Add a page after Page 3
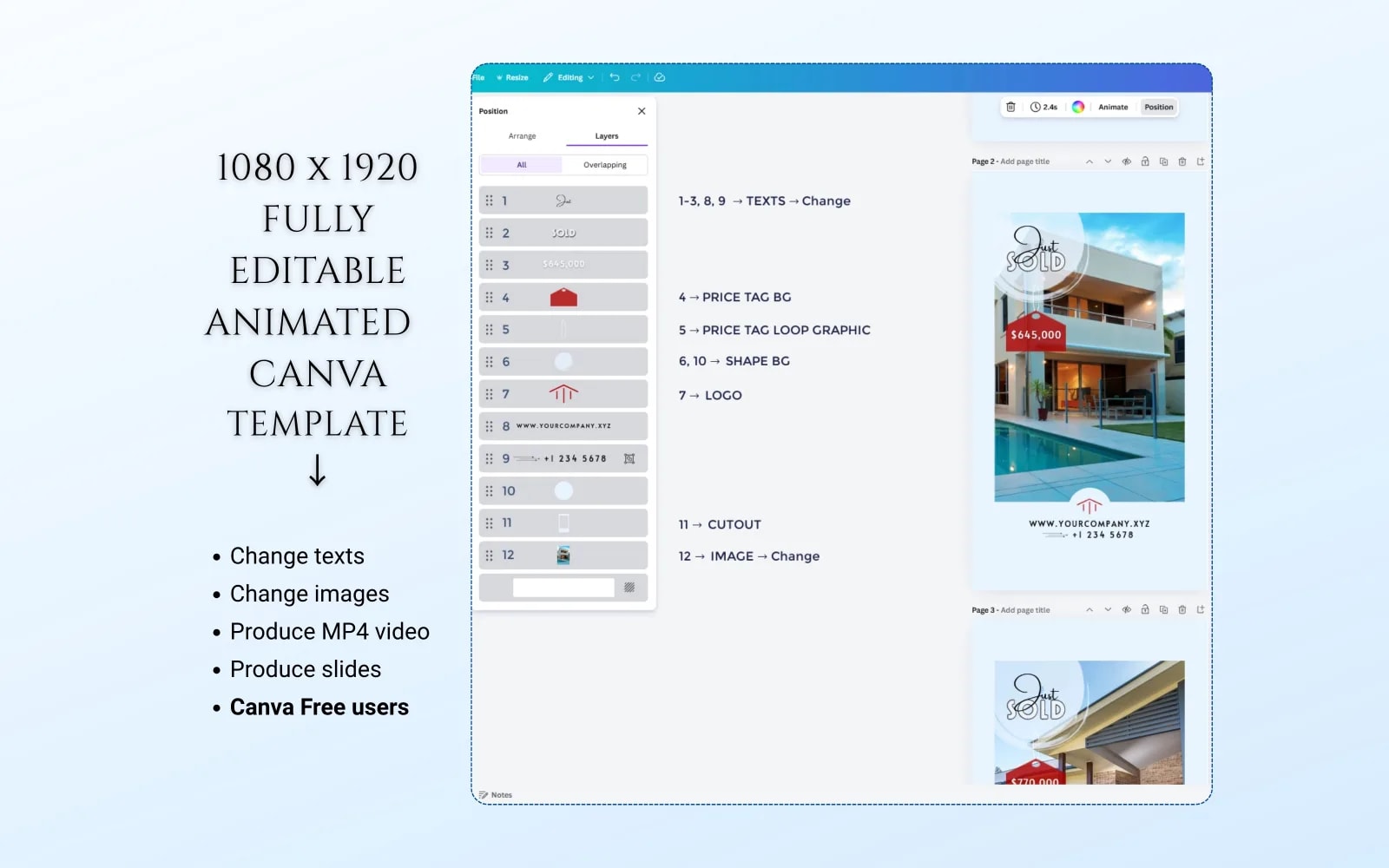The width and height of the screenshot is (1389, 868). coord(1201,609)
